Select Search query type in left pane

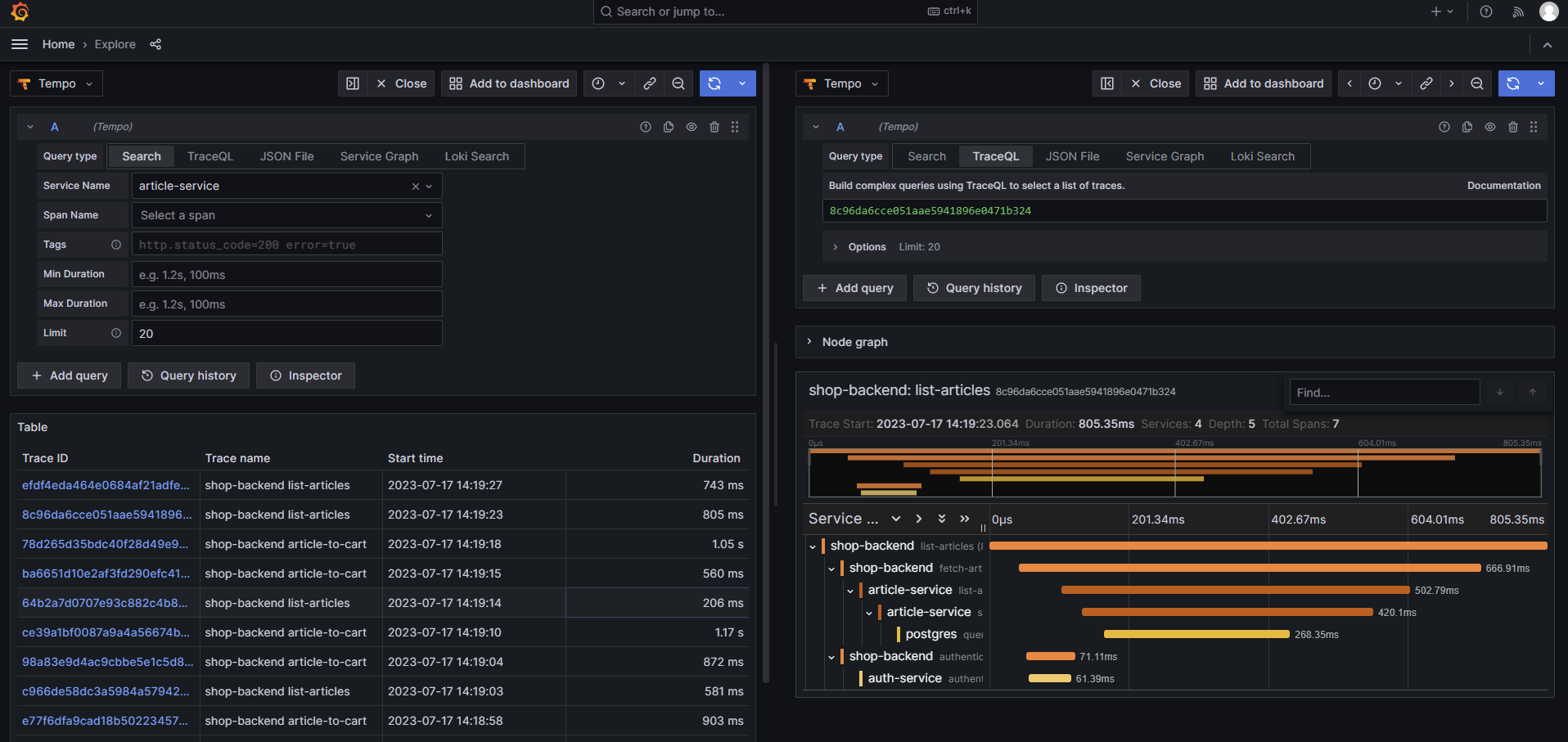(142, 156)
